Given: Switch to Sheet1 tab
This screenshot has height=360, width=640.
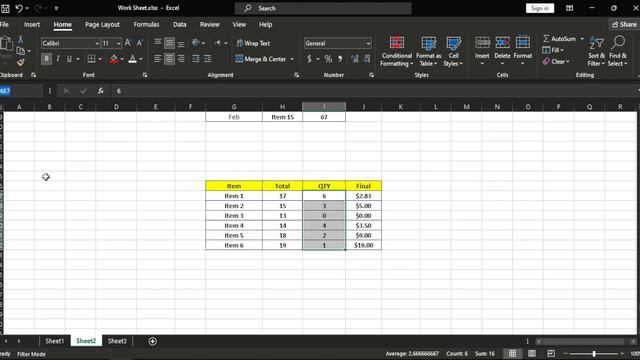Looking at the screenshot, I should [x=55, y=341].
